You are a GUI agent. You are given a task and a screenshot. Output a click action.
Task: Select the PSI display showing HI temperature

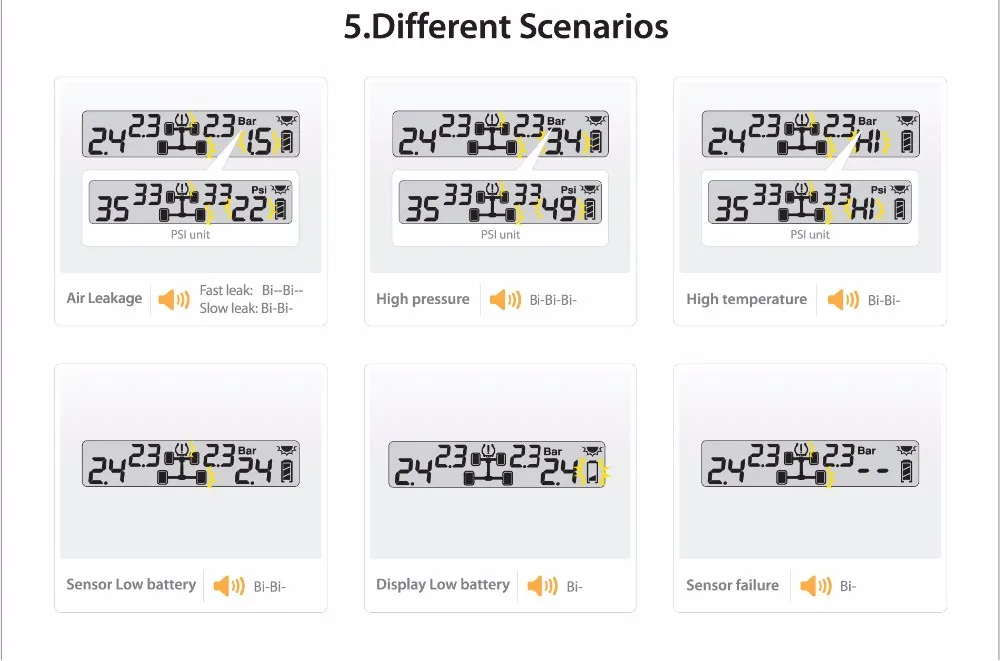point(810,202)
